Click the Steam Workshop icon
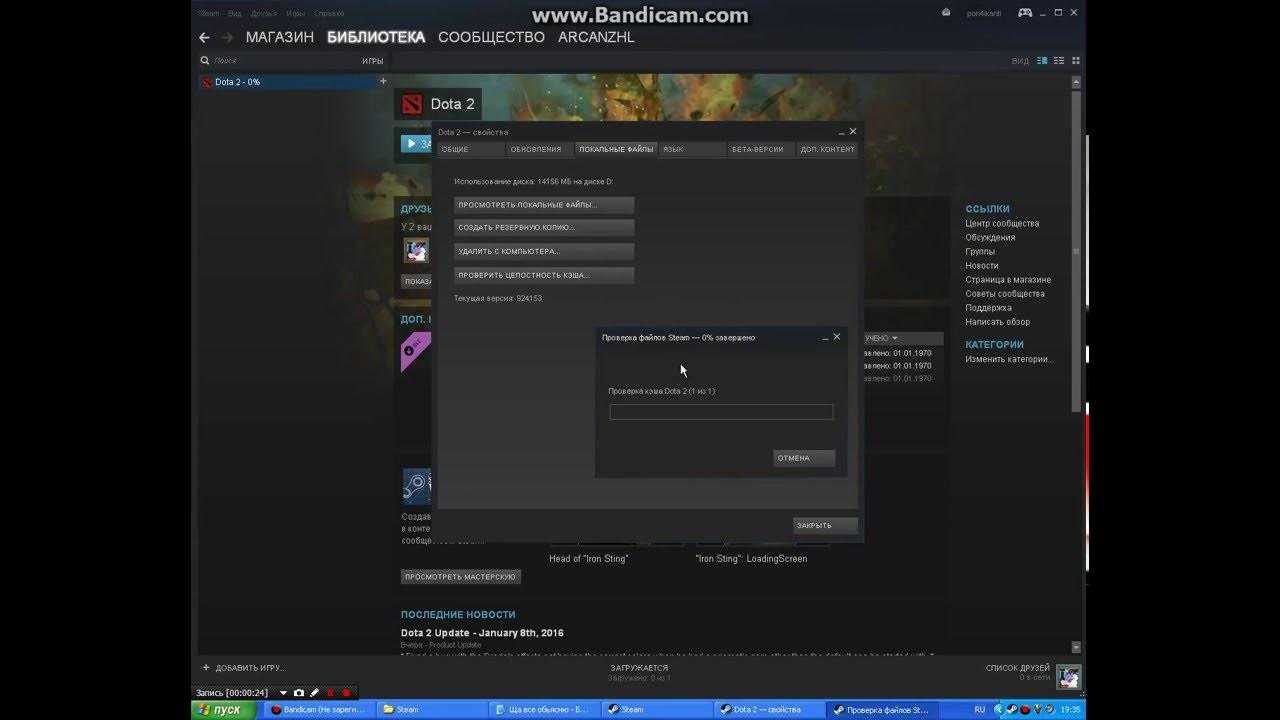Viewport: 1280px width, 720px height. pyautogui.click(x=416, y=486)
